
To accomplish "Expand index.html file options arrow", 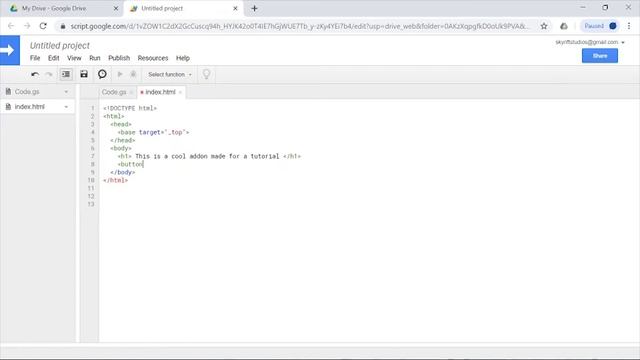I will coord(66,107).
